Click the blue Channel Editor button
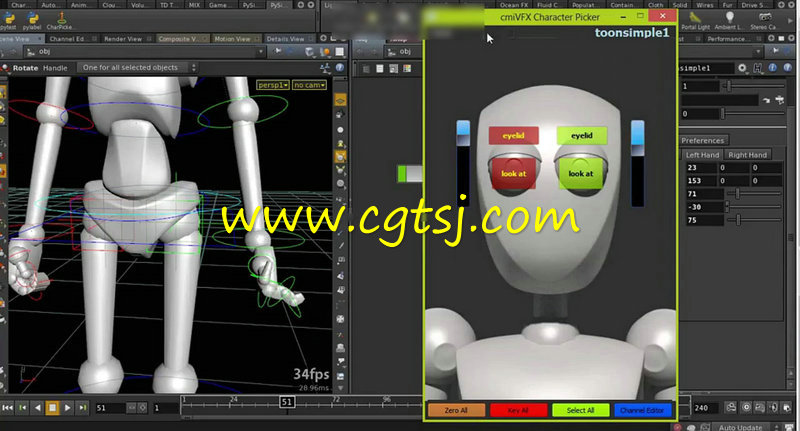This screenshot has height=431, width=800. (642, 410)
